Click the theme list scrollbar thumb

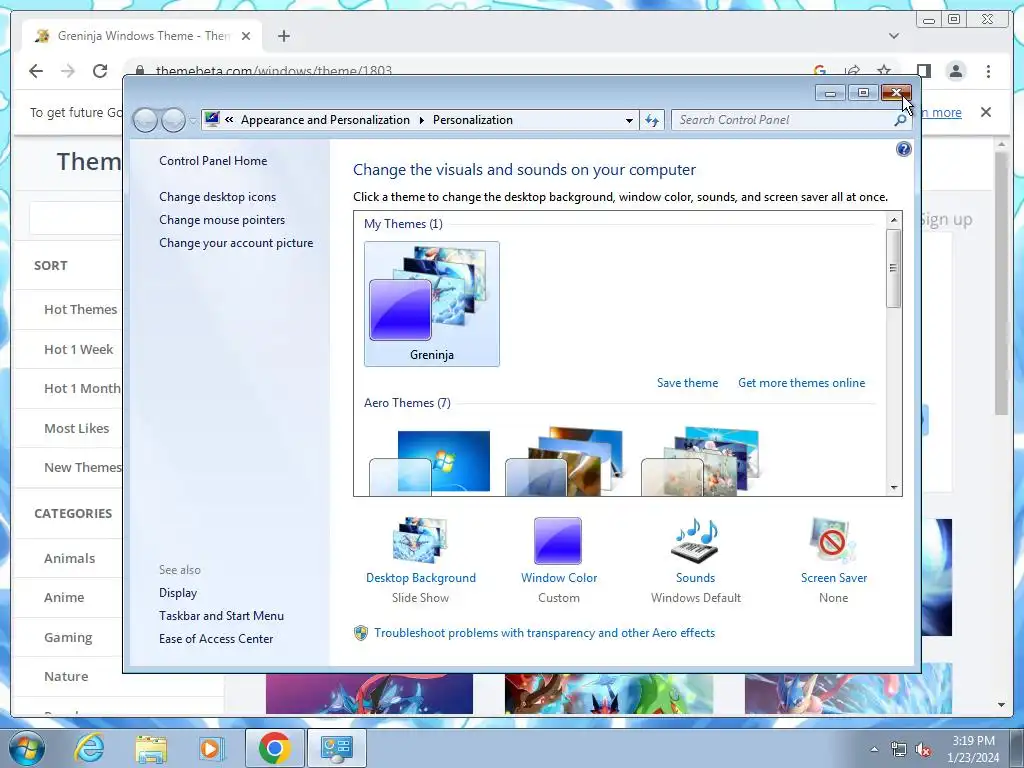[x=894, y=268]
